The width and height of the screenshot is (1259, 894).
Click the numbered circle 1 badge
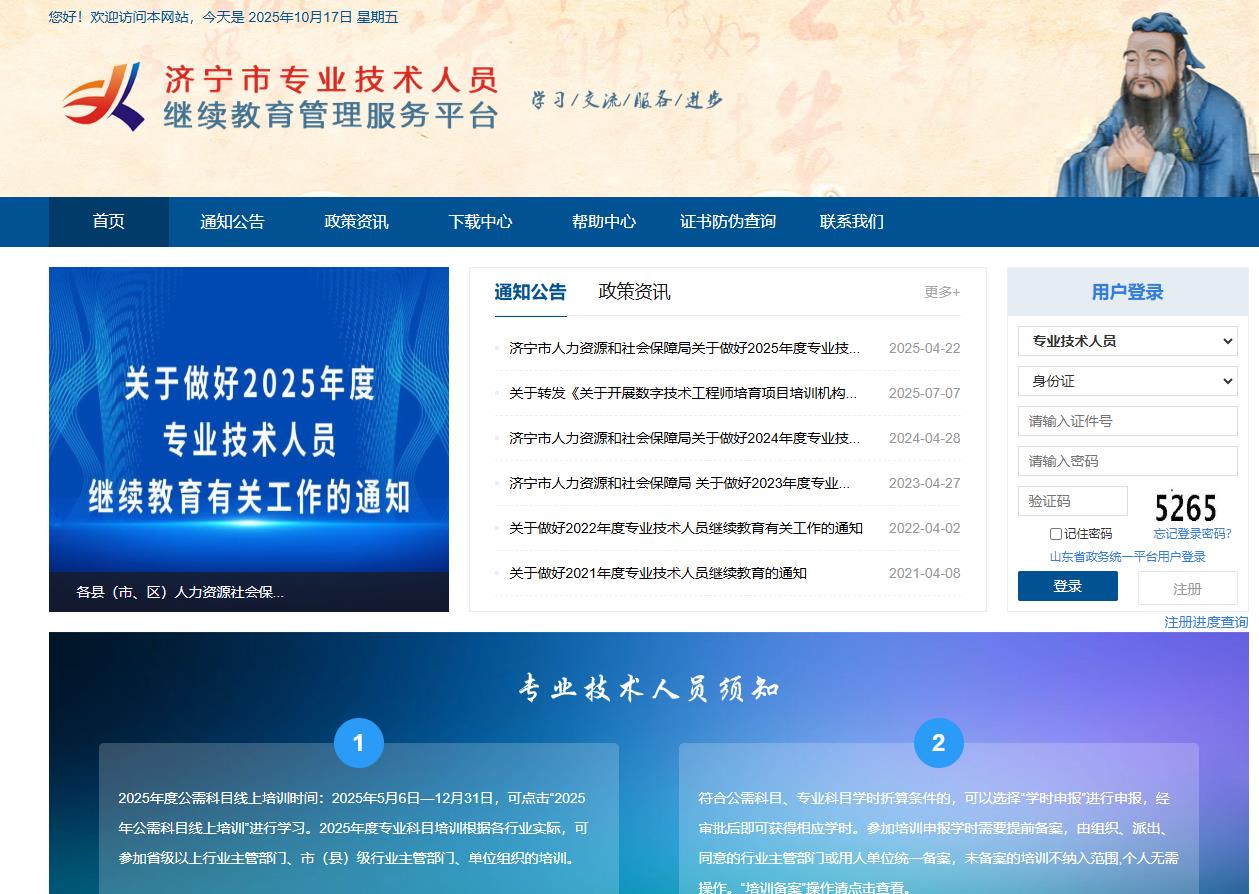(358, 743)
